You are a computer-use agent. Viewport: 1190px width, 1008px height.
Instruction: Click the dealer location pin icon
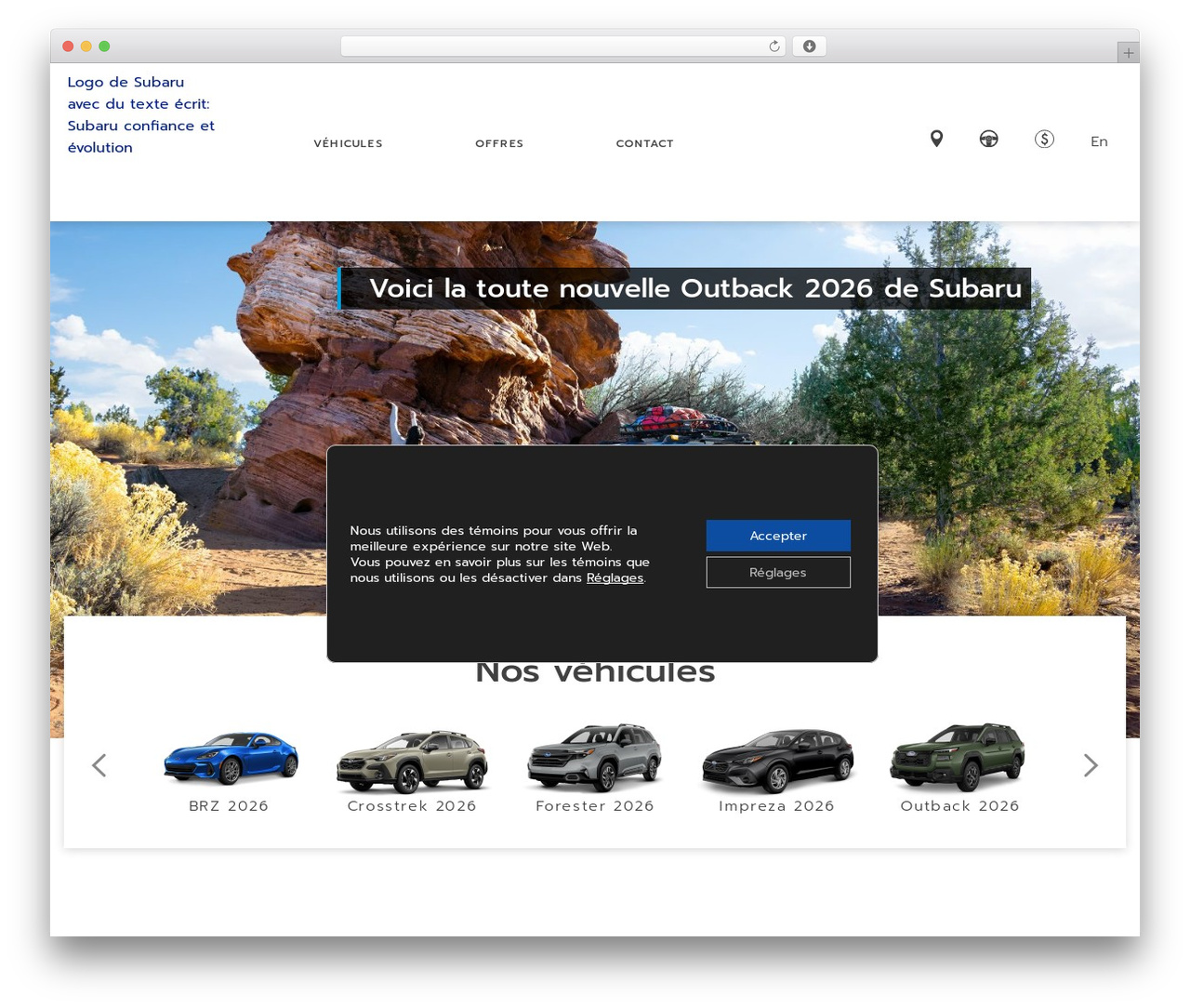pos(936,139)
